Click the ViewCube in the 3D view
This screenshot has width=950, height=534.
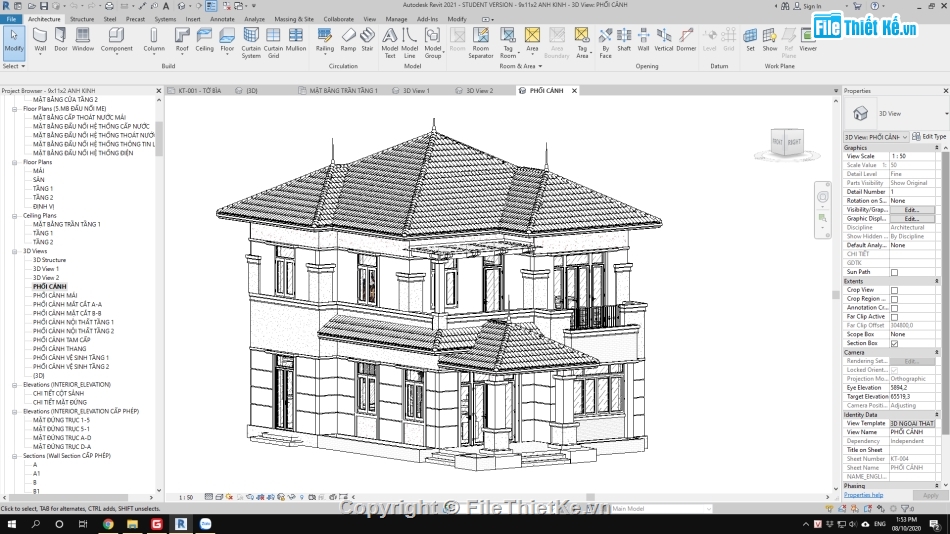coord(786,143)
